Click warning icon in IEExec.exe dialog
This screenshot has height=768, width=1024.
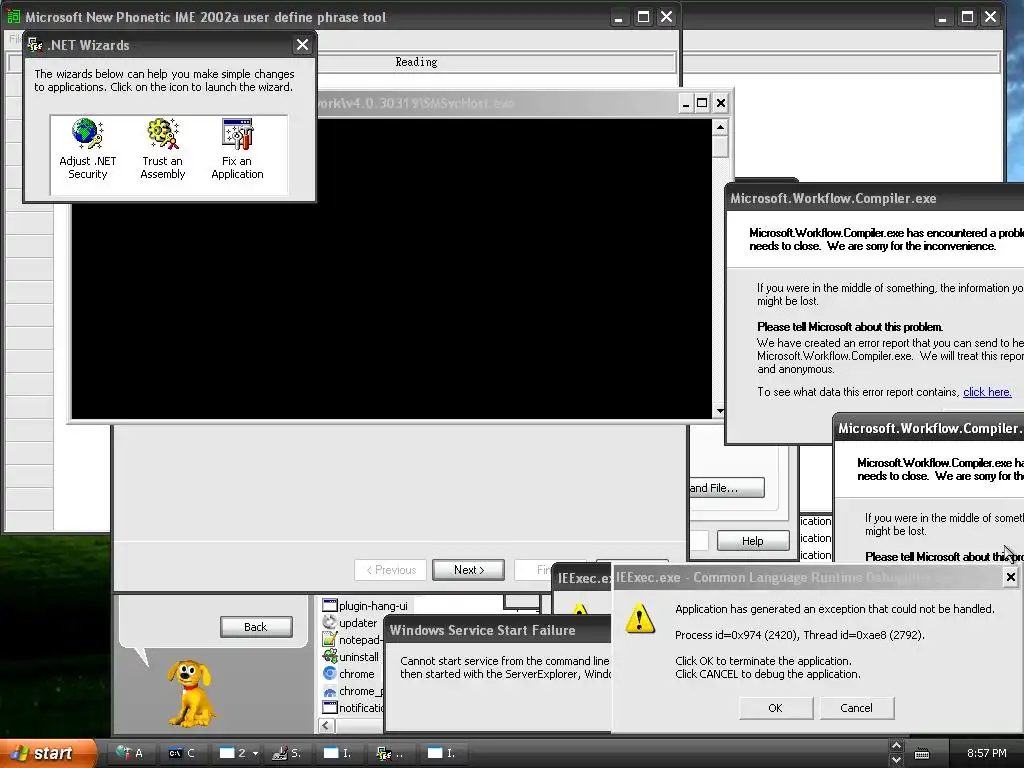(639, 618)
